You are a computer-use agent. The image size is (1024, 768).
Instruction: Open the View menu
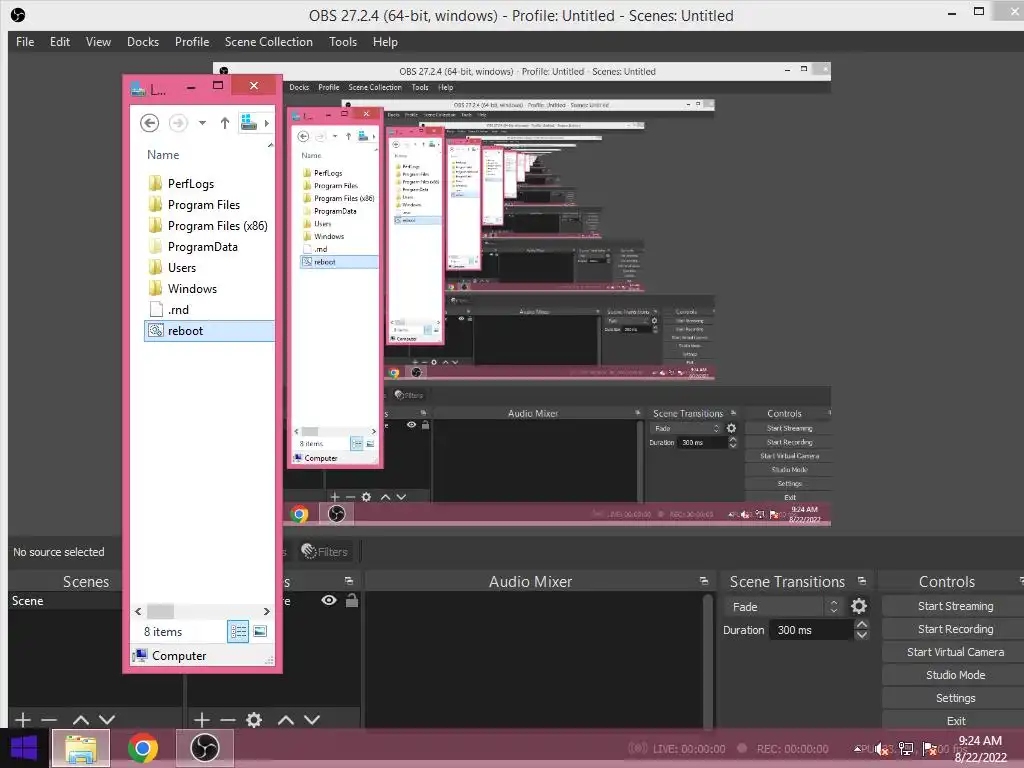(x=99, y=42)
